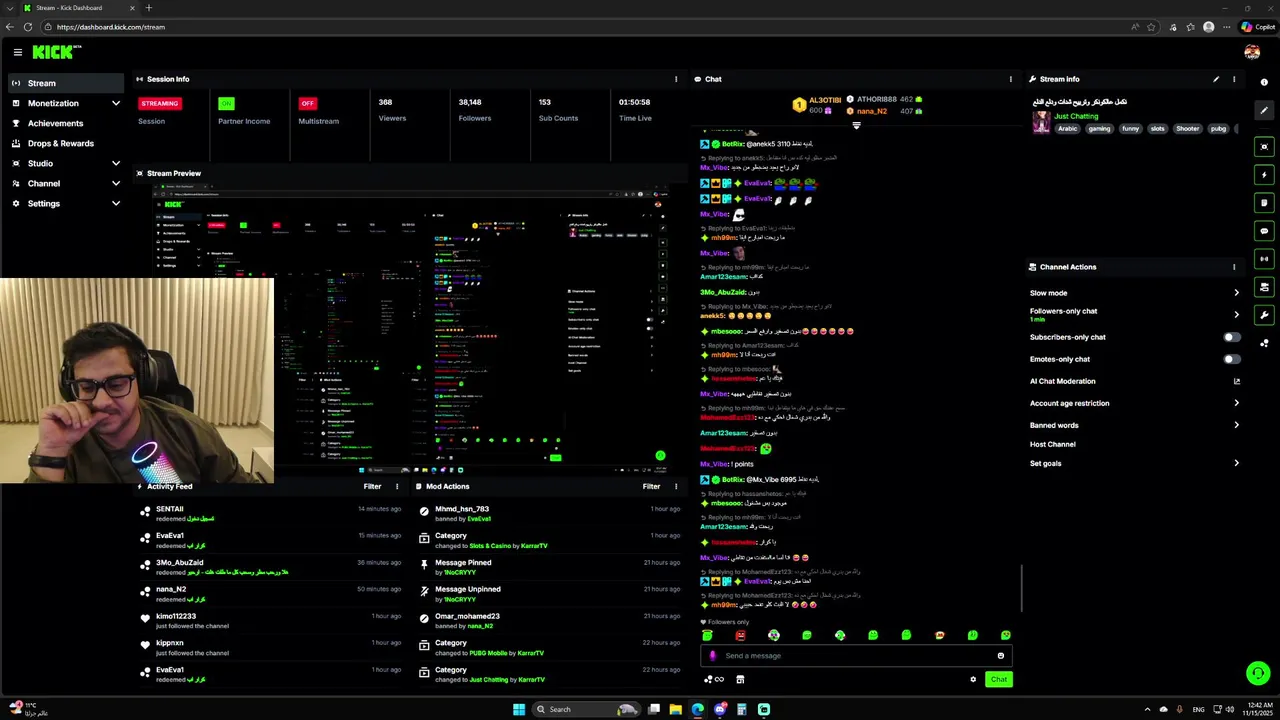The width and height of the screenshot is (1280, 720).
Task: Click the stream category thumbnail image
Action: click(x=1041, y=121)
